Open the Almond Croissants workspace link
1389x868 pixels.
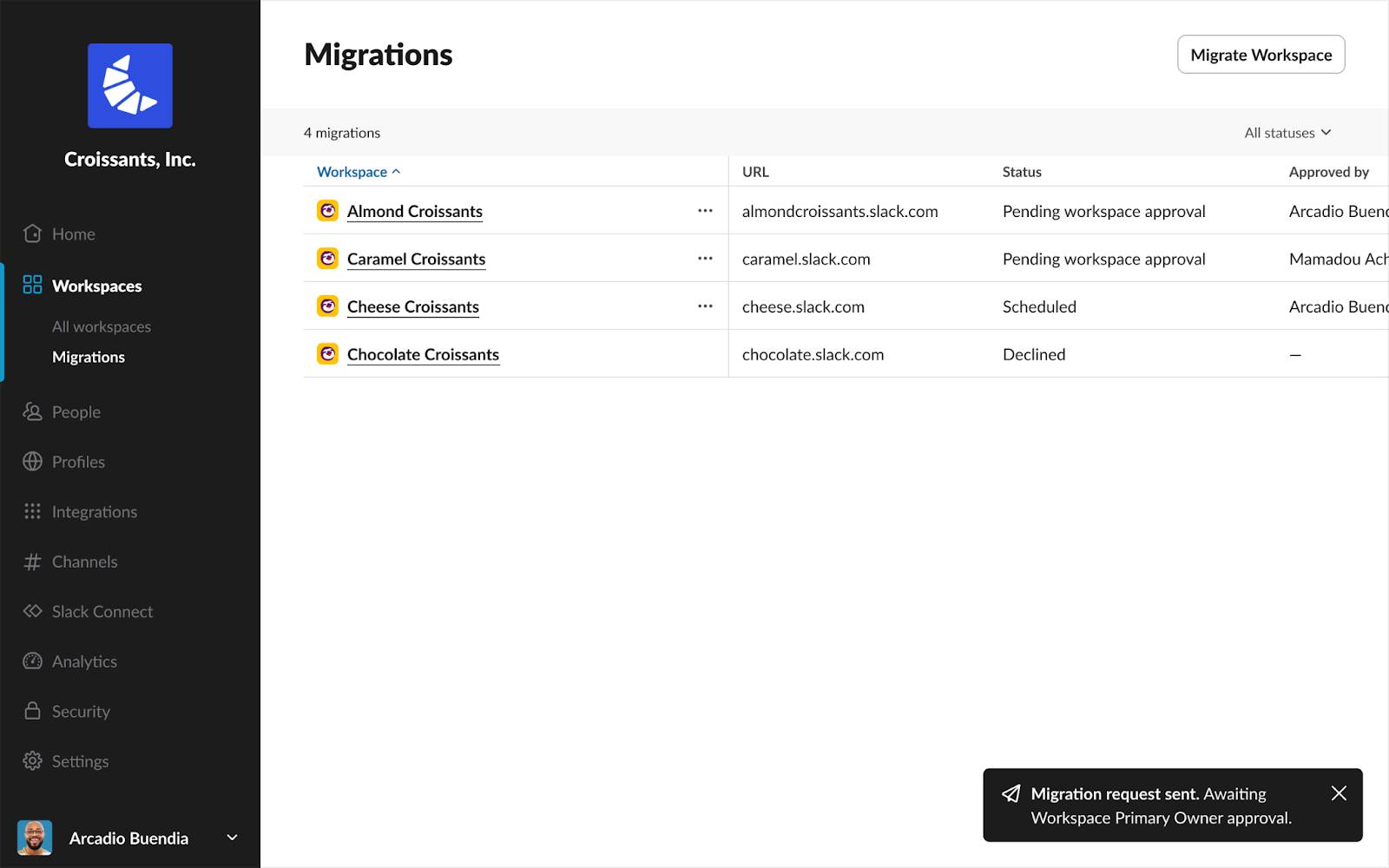coord(415,211)
